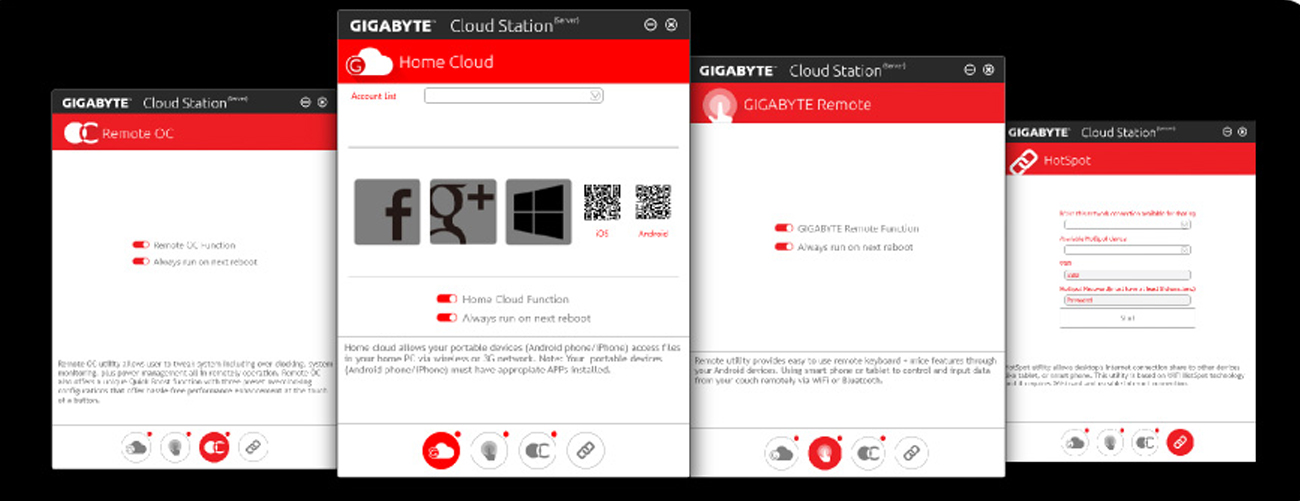Toggle Remote OC Function switch
This screenshot has height=501, width=1300.
pyautogui.click(x=140, y=245)
